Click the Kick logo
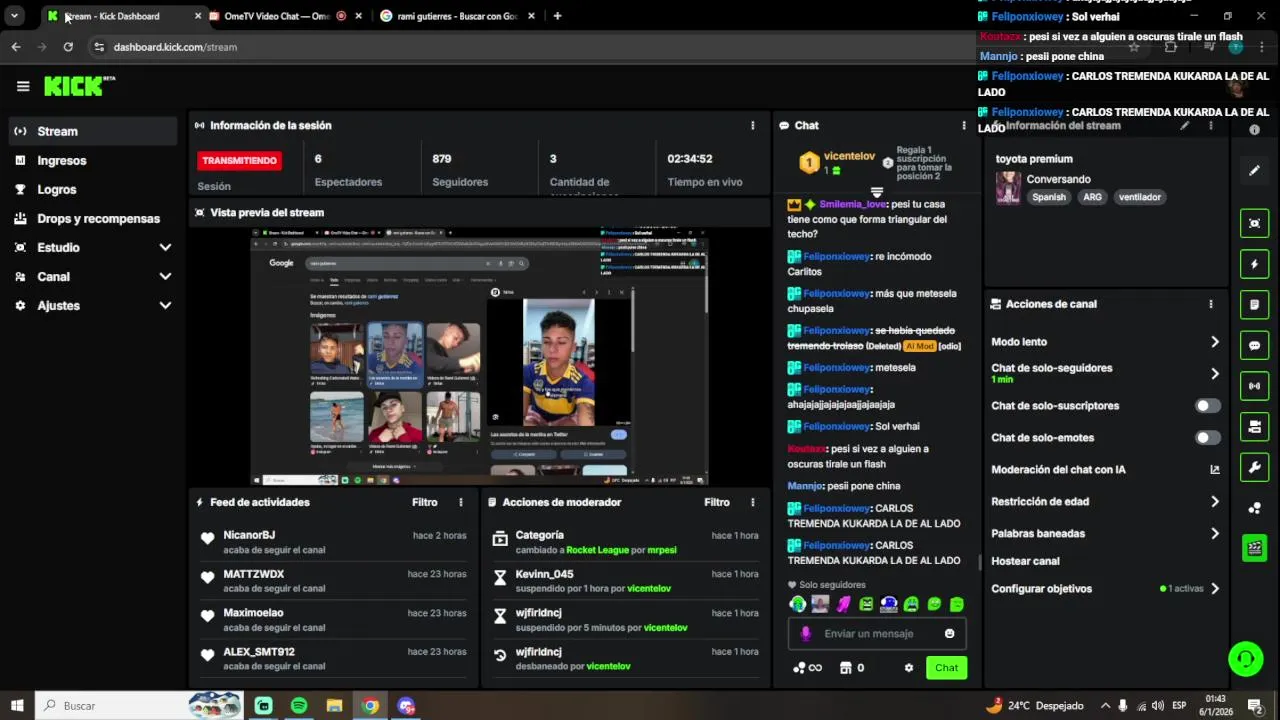The image size is (1280, 720). [x=79, y=86]
